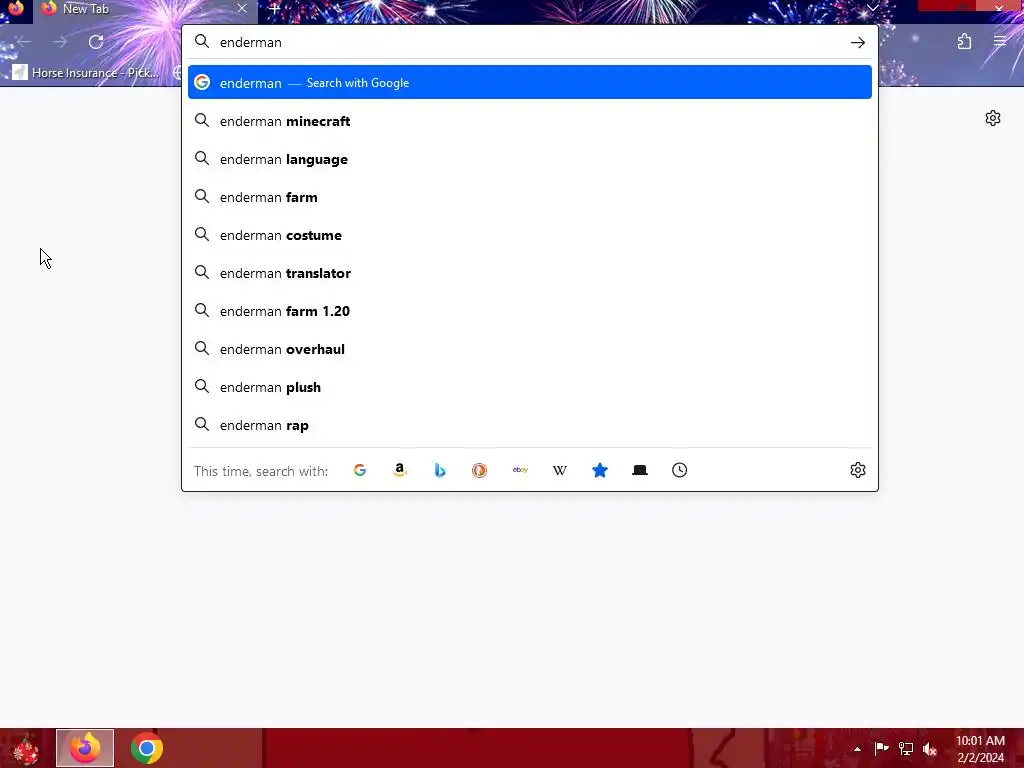Search this time with eBay icon
This screenshot has height=768, width=1024.
click(x=520, y=470)
